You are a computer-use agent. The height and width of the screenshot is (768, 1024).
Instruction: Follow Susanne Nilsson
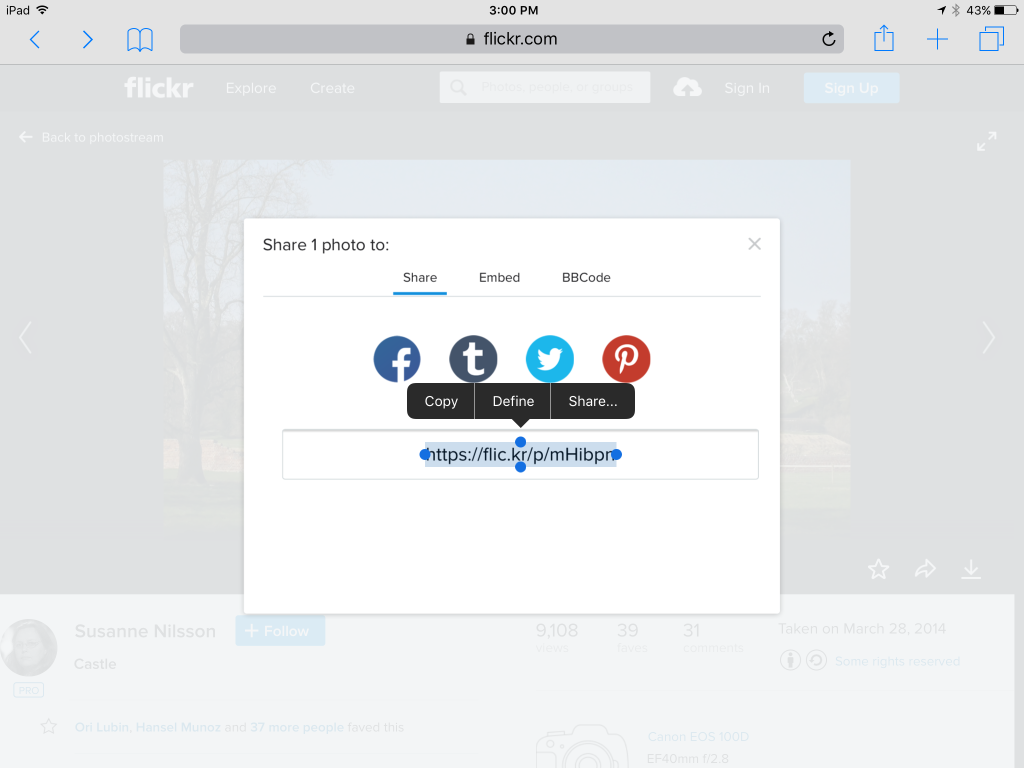pos(280,631)
